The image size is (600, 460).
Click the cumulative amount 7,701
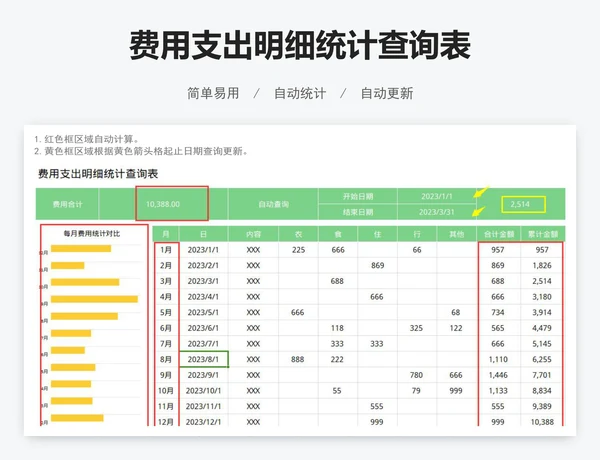pyautogui.click(x=542, y=375)
